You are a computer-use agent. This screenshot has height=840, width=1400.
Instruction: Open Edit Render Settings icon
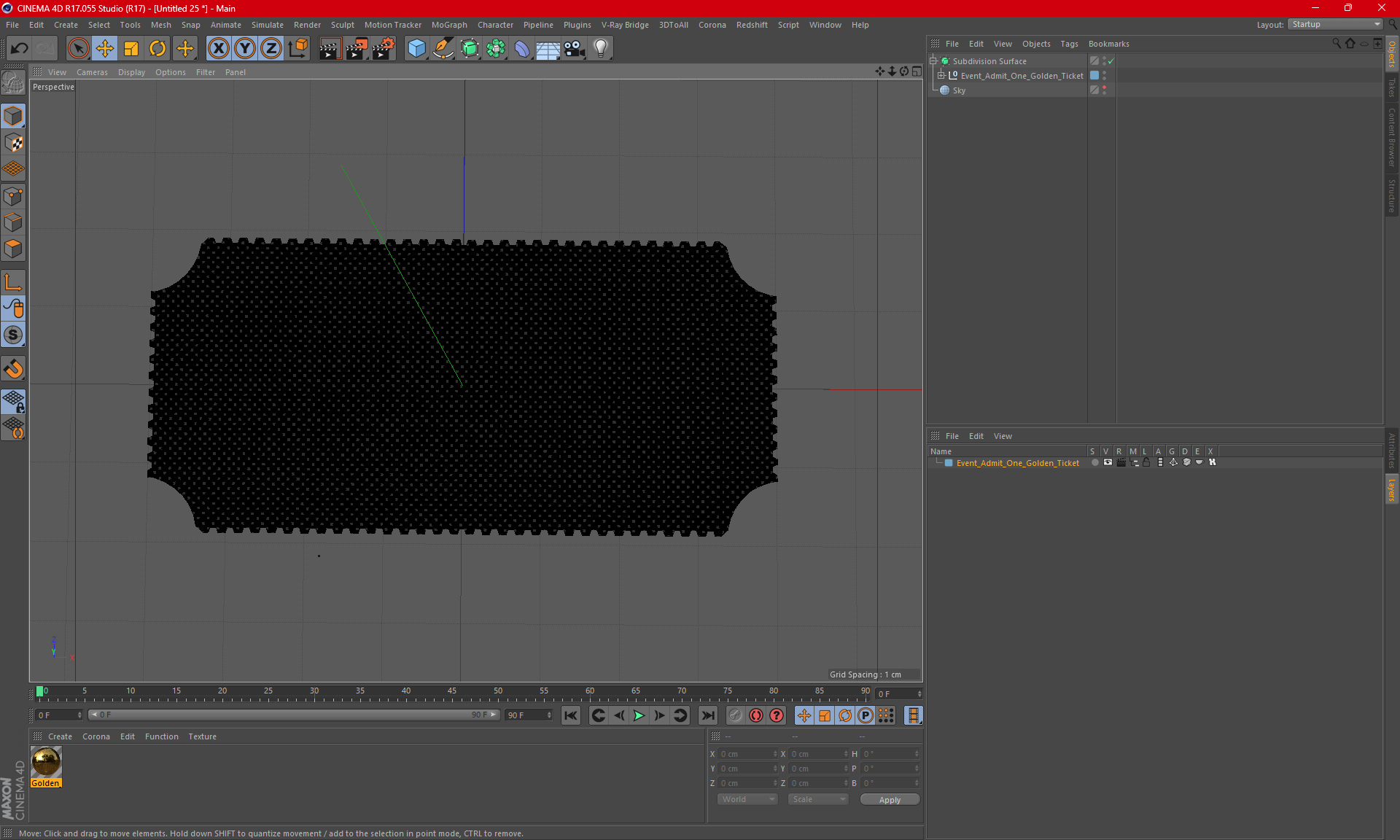coord(384,49)
